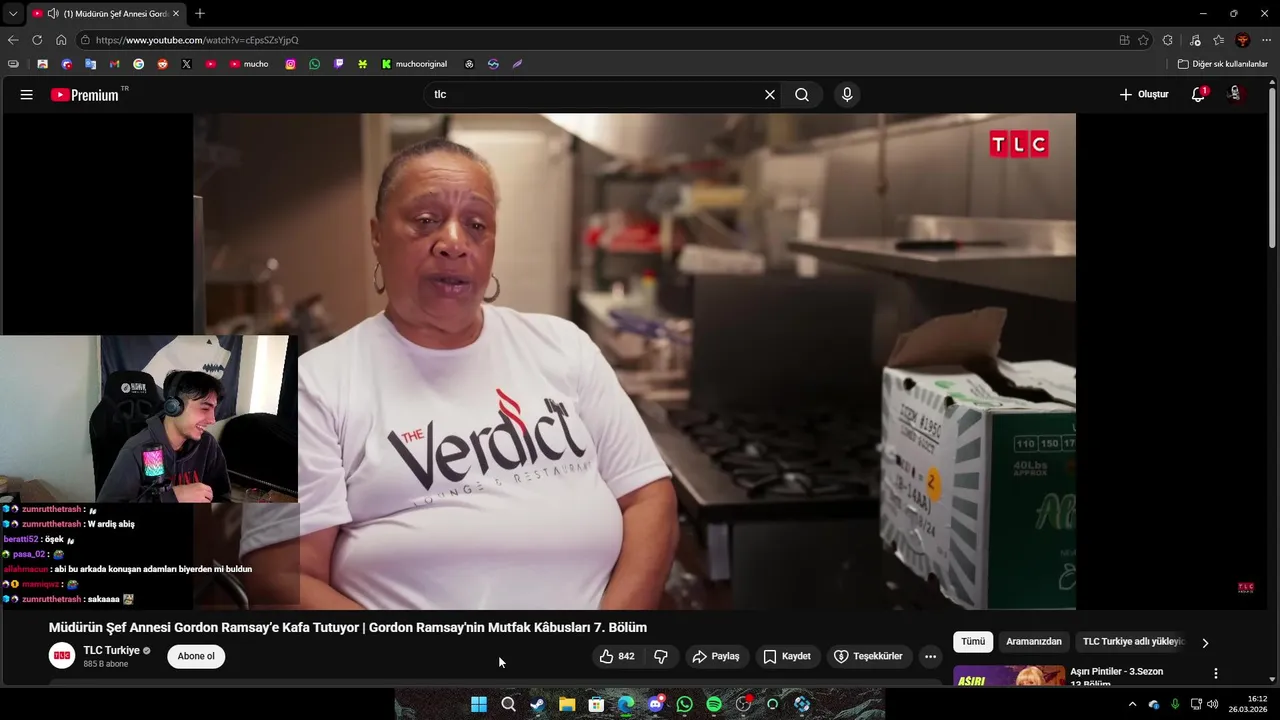Close the Müdürün Şef Annesi tab
Screen dimensions: 1280x720
tap(176, 13)
